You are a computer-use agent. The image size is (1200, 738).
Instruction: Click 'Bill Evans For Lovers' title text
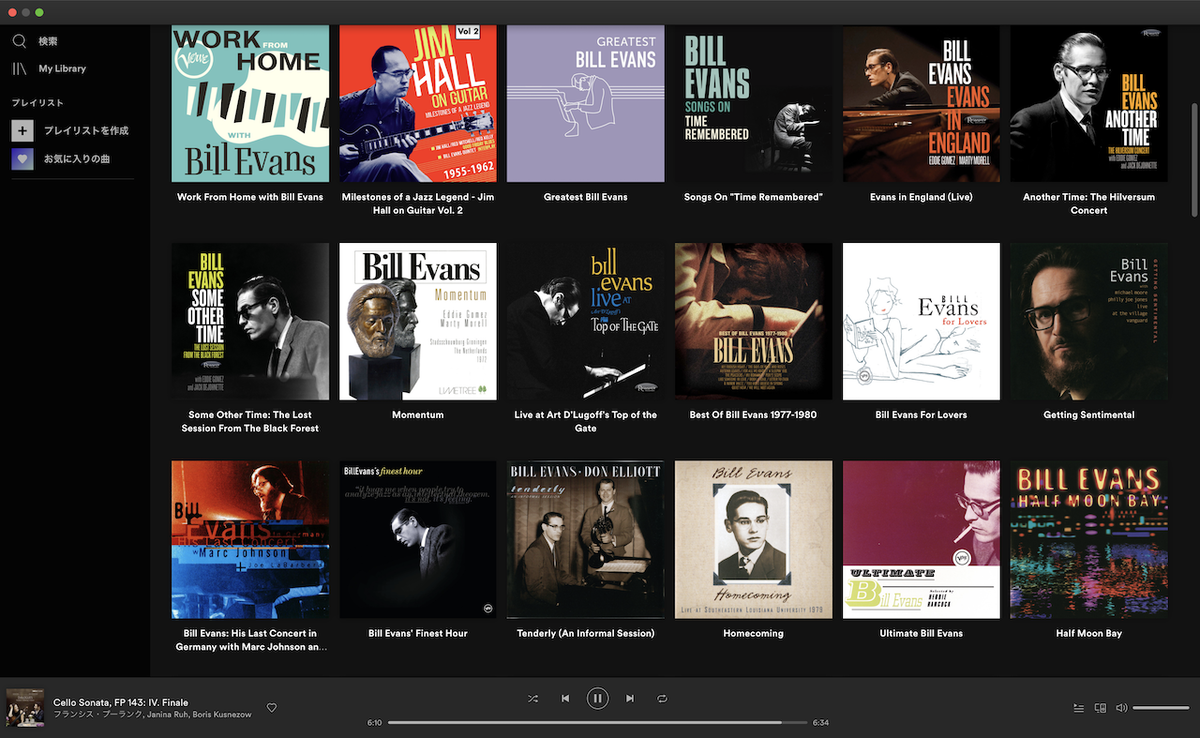[x=921, y=415]
